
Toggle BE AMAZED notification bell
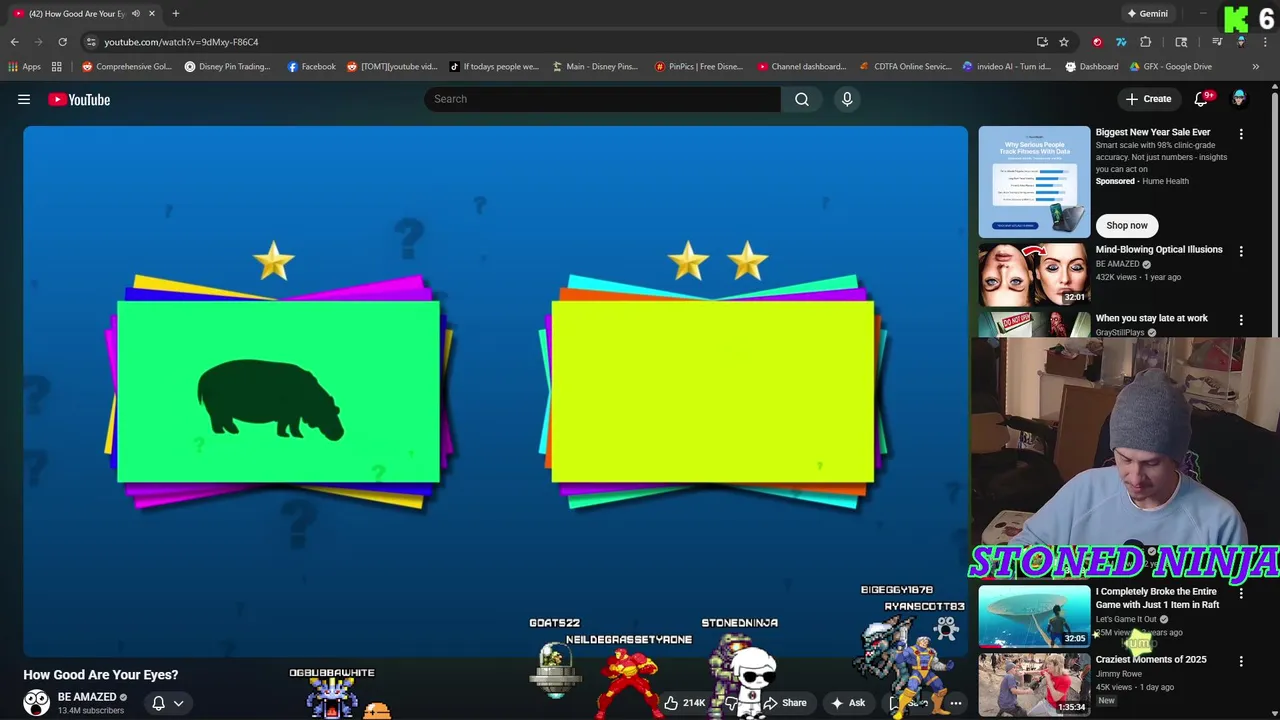click(158, 703)
